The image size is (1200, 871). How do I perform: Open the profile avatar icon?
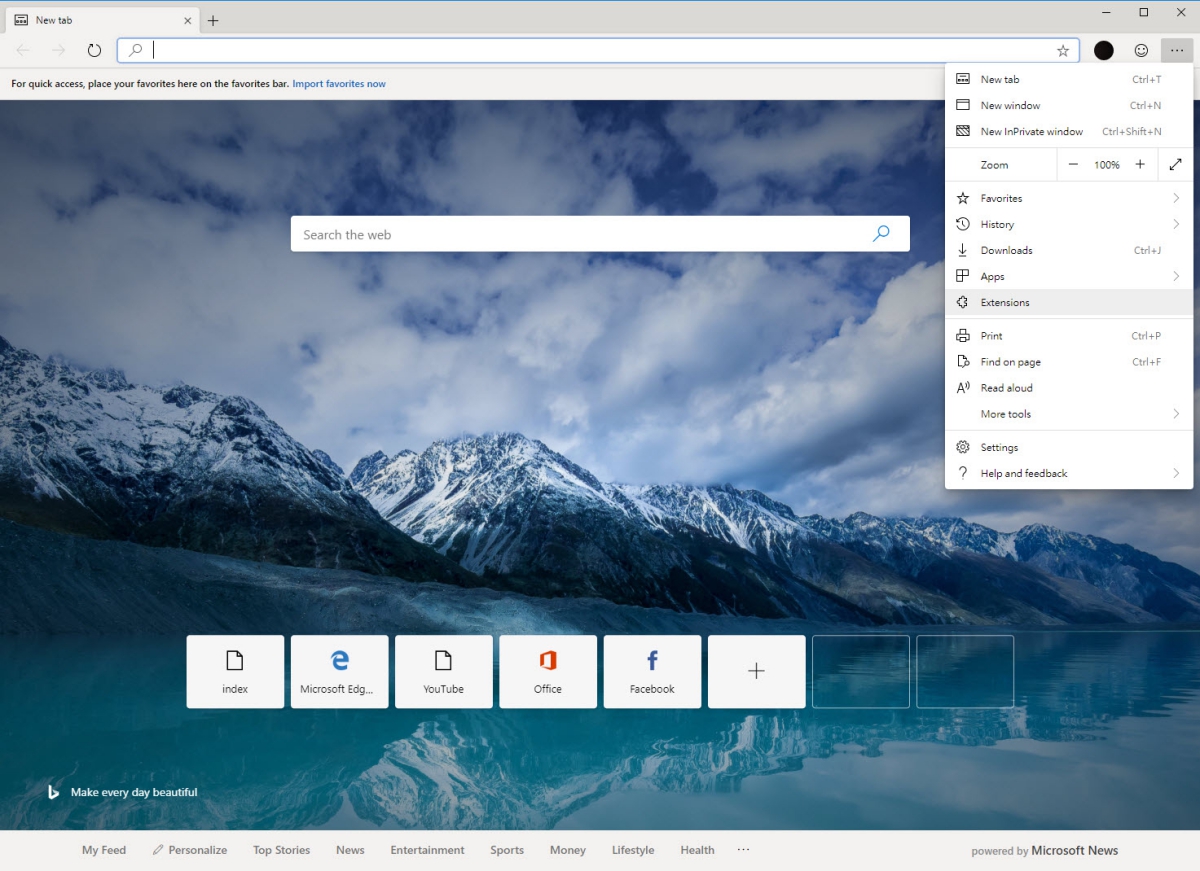point(1104,50)
